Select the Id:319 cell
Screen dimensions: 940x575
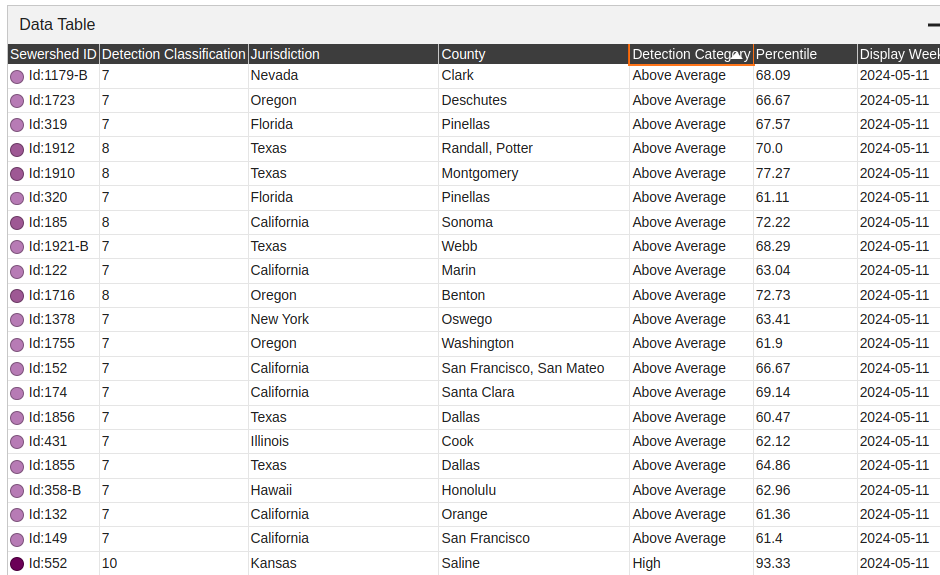point(53,125)
